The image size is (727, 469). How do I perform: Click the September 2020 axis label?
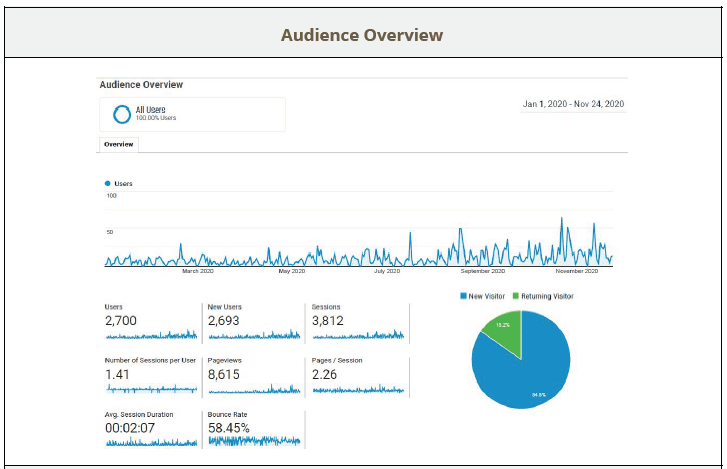coord(483,271)
